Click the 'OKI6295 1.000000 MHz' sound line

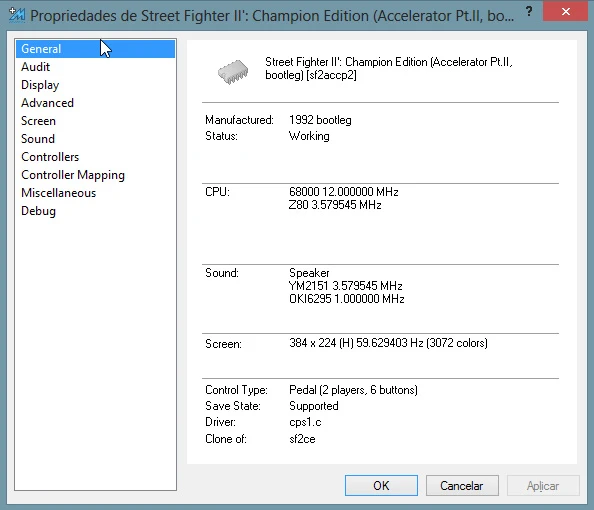(x=347, y=299)
